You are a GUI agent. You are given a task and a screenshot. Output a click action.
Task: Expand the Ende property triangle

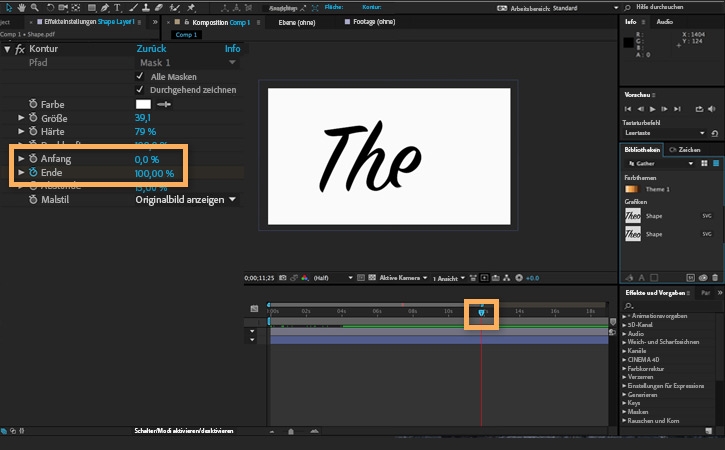[21, 172]
